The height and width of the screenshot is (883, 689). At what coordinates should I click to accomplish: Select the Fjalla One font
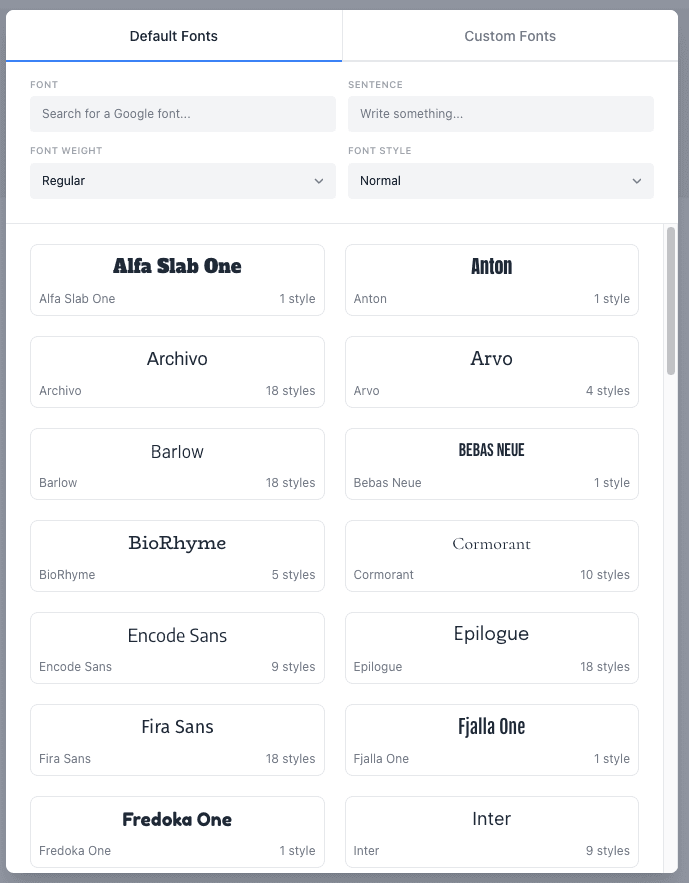click(x=492, y=739)
